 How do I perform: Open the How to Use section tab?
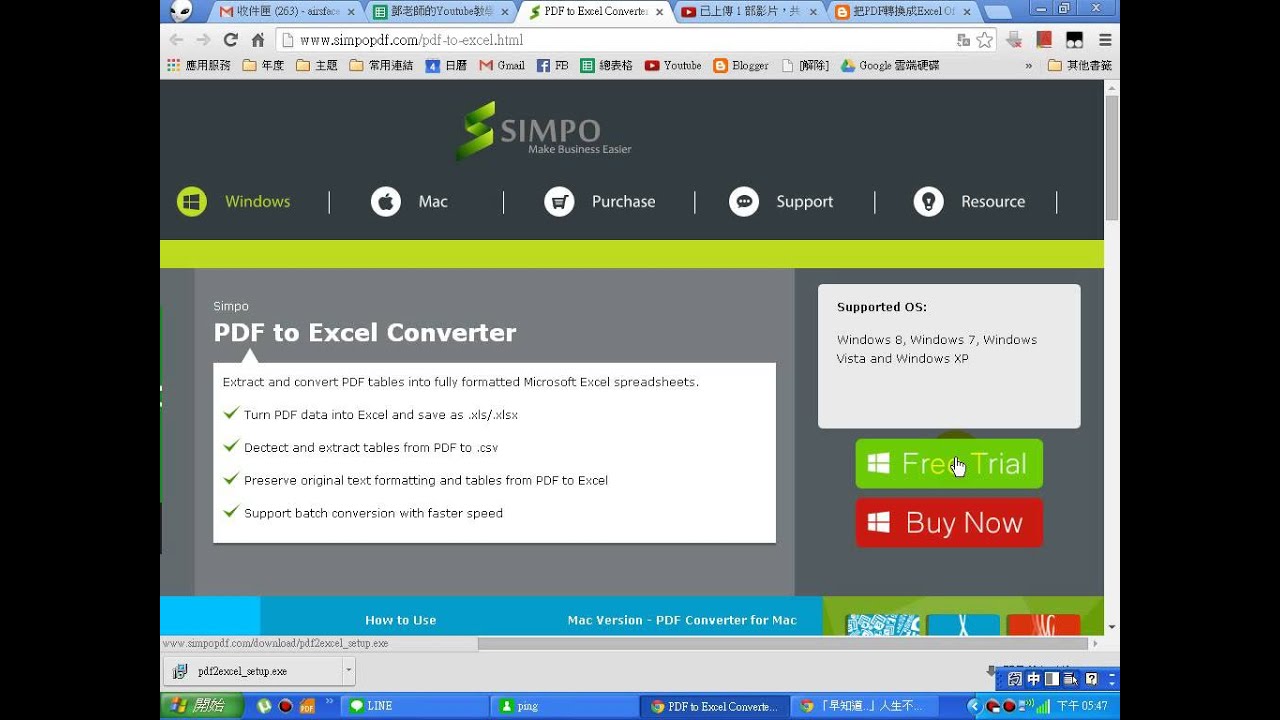(x=400, y=620)
